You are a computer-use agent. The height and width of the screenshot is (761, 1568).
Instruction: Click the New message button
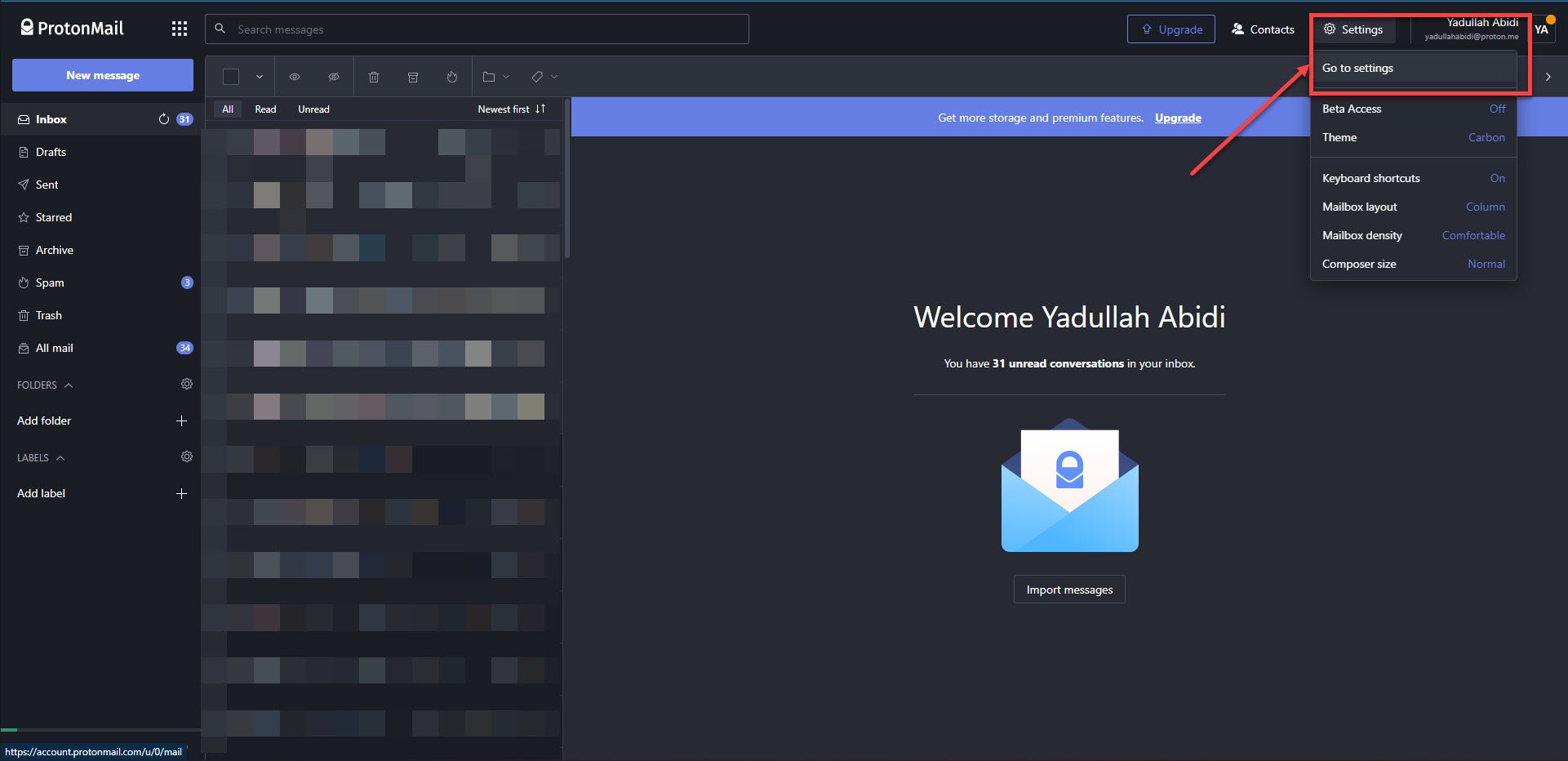pos(103,75)
